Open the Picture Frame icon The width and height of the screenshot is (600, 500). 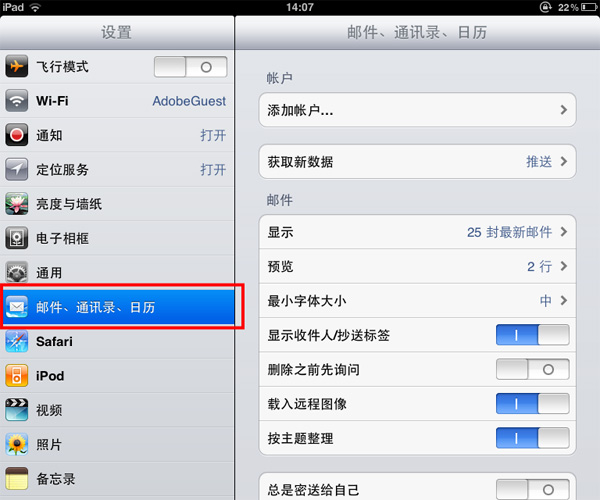pyautogui.click(x=16, y=238)
